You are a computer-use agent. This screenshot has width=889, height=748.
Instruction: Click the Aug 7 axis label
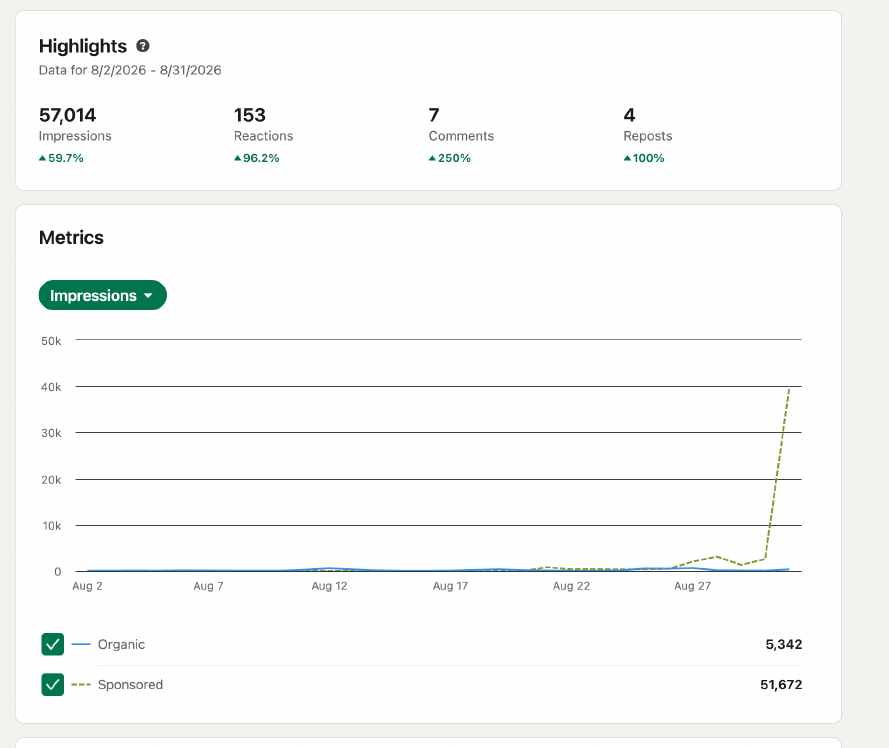click(x=208, y=586)
